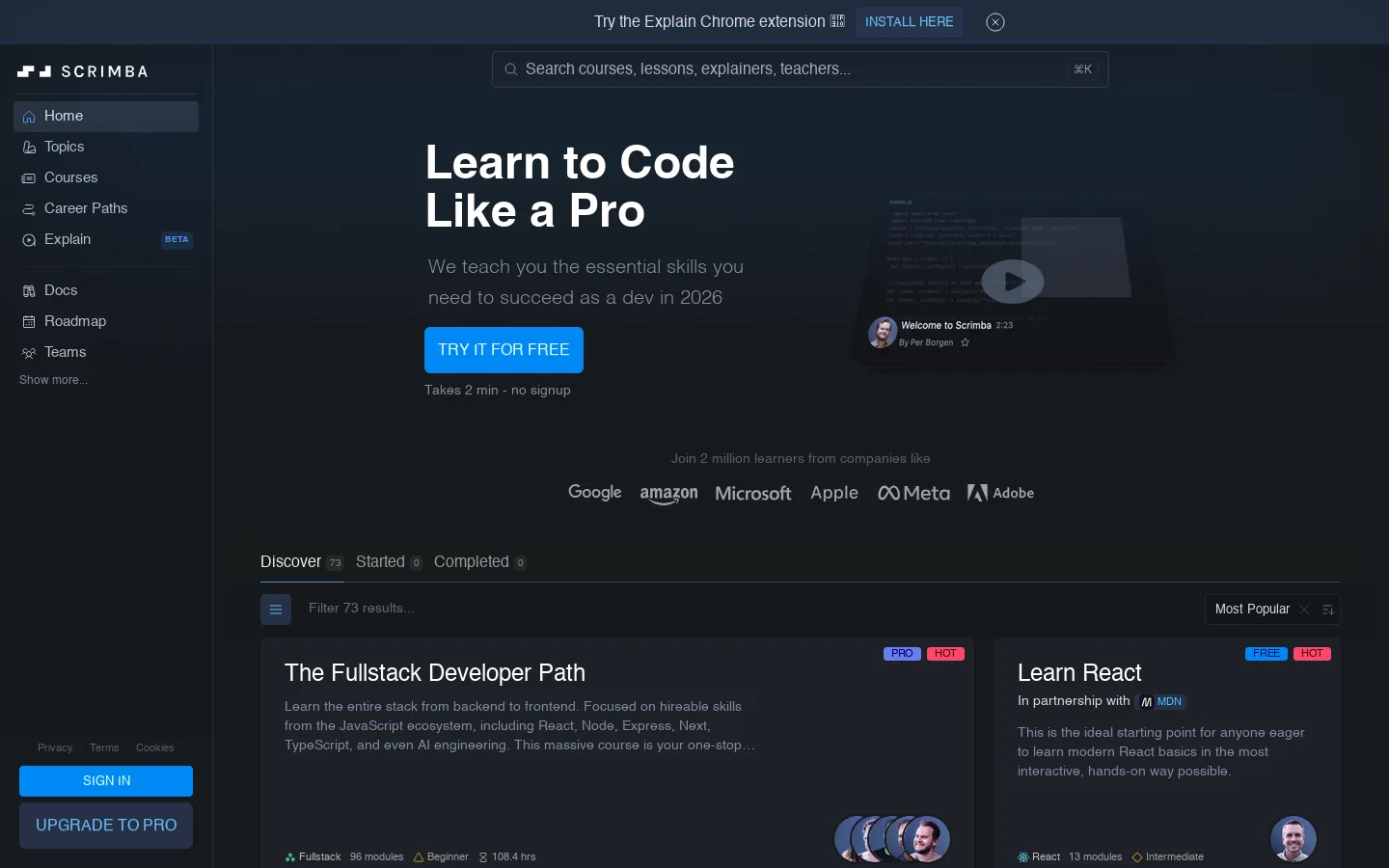
Task: Click the Apple company logo
Action: 834,493
